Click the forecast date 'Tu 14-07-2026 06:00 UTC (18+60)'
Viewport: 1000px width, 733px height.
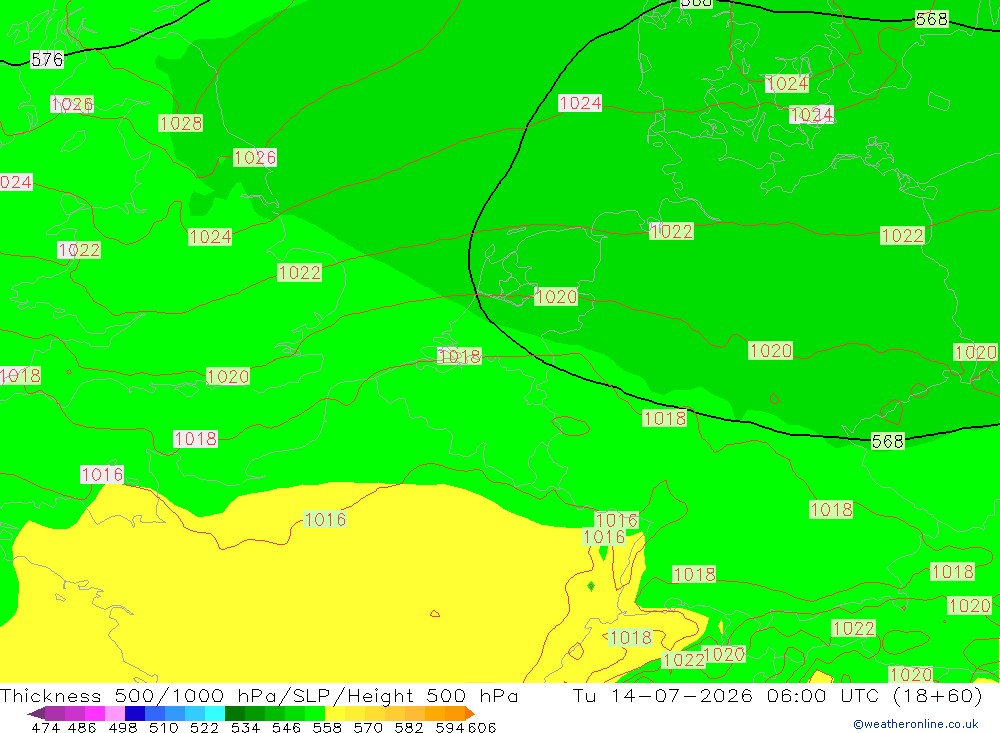(x=777, y=695)
